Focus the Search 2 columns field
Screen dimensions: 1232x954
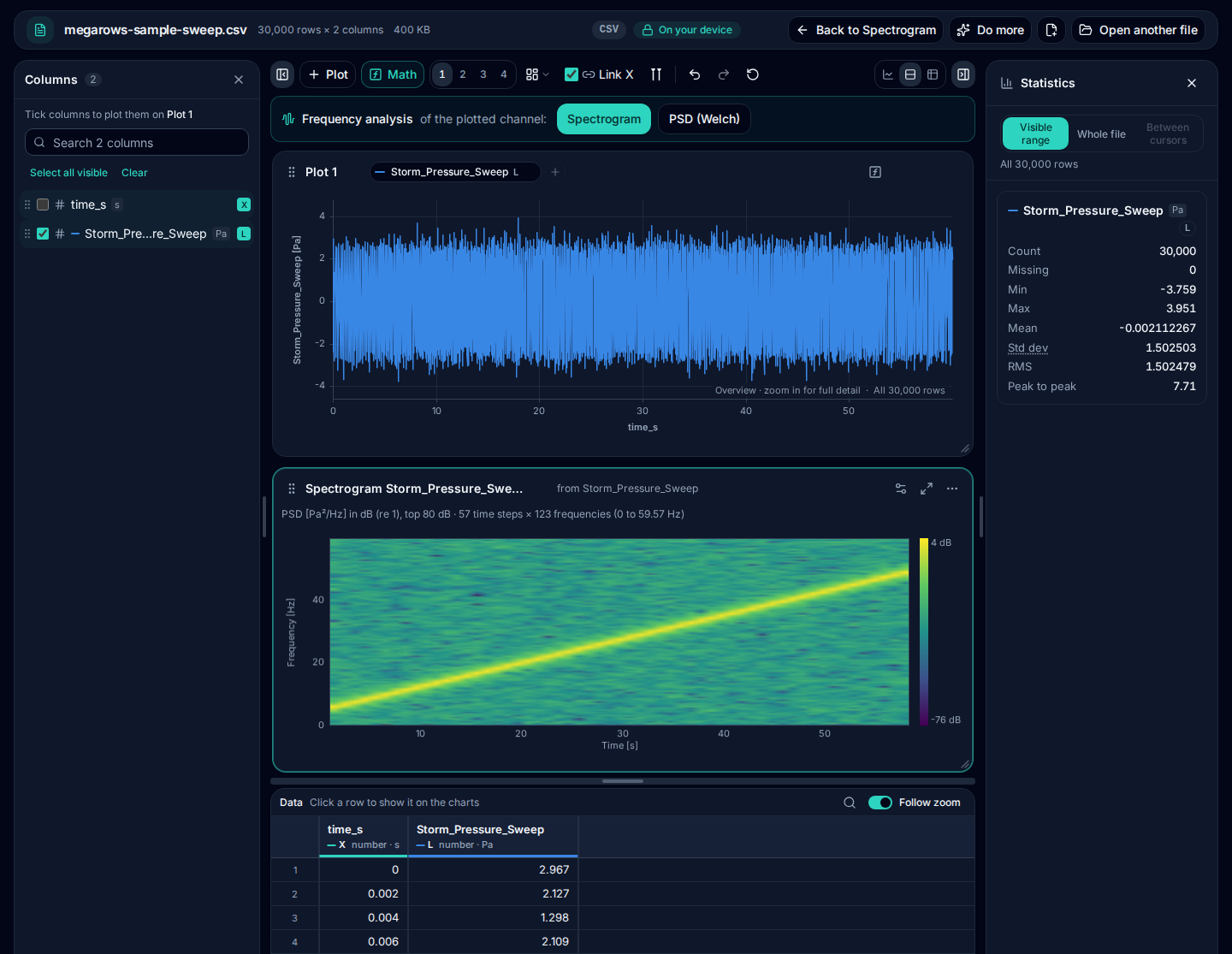point(137,142)
